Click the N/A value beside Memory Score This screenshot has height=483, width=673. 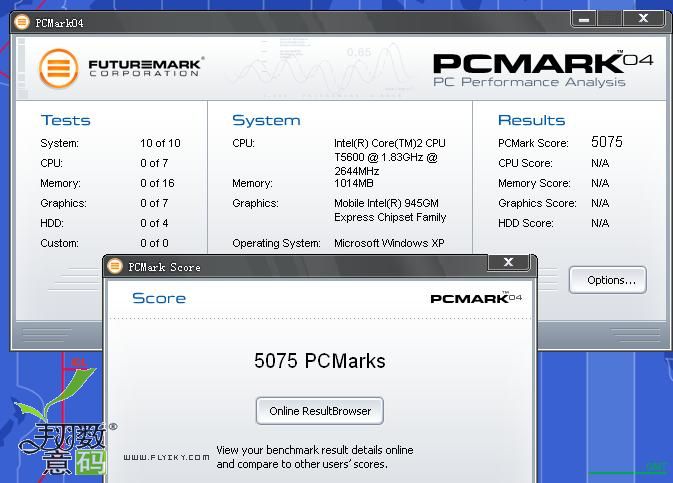(600, 183)
